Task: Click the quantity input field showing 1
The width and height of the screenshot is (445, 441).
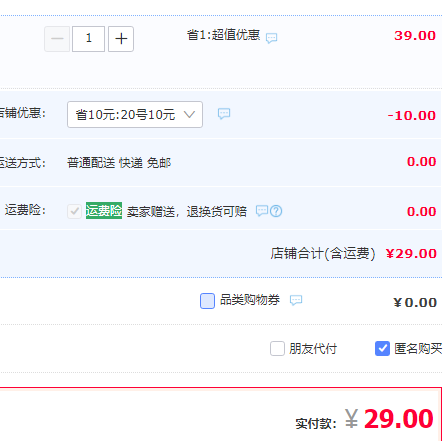Action: 89,39
